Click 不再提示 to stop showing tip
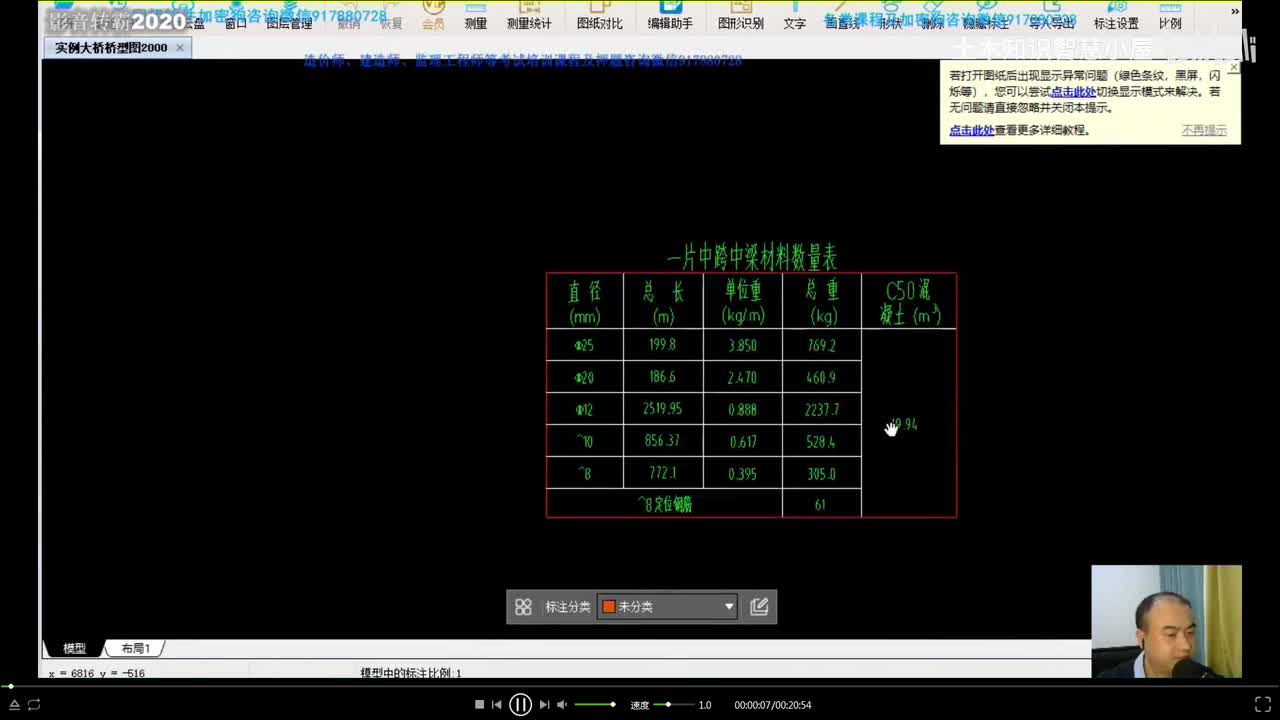Viewport: 1280px width, 720px height. (1204, 130)
